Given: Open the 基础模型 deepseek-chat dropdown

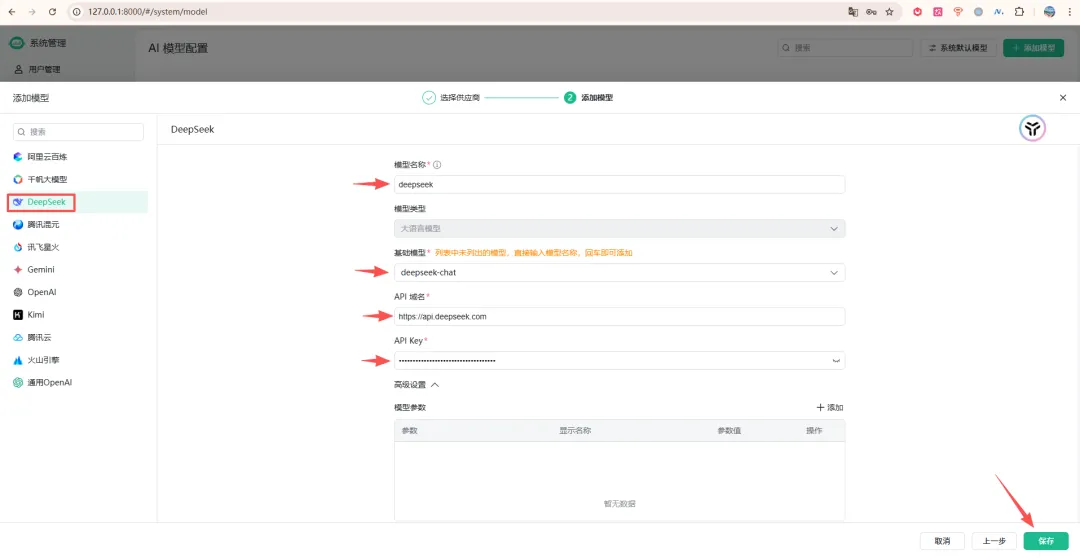Looking at the screenshot, I should pos(619,273).
